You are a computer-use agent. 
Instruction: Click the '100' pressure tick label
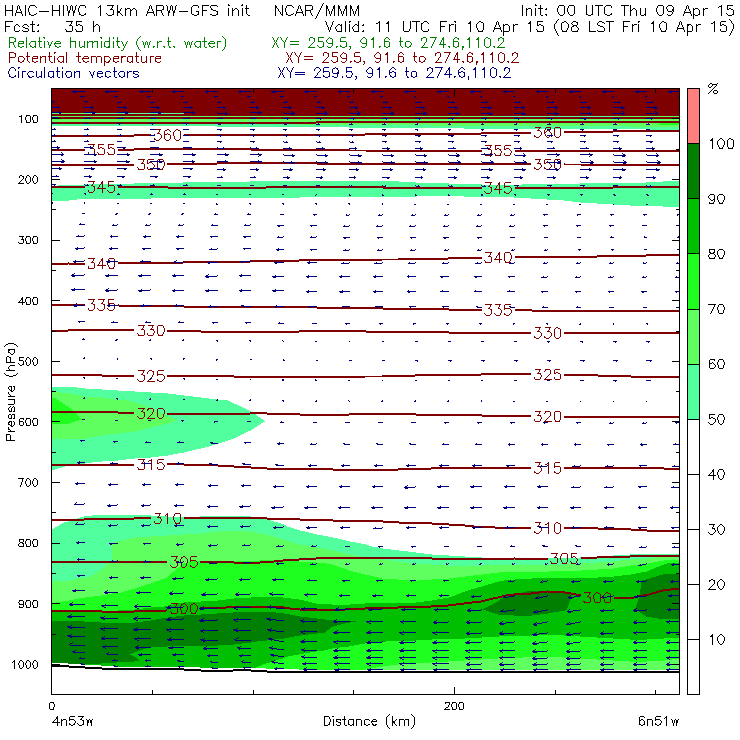click(x=28, y=119)
